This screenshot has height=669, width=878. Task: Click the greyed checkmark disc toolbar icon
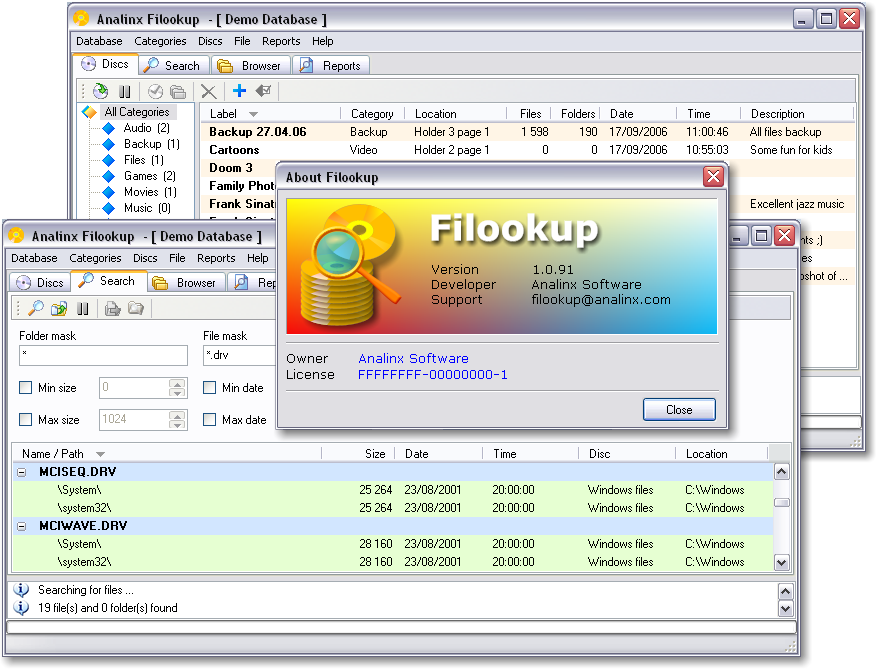pyautogui.click(x=155, y=91)
